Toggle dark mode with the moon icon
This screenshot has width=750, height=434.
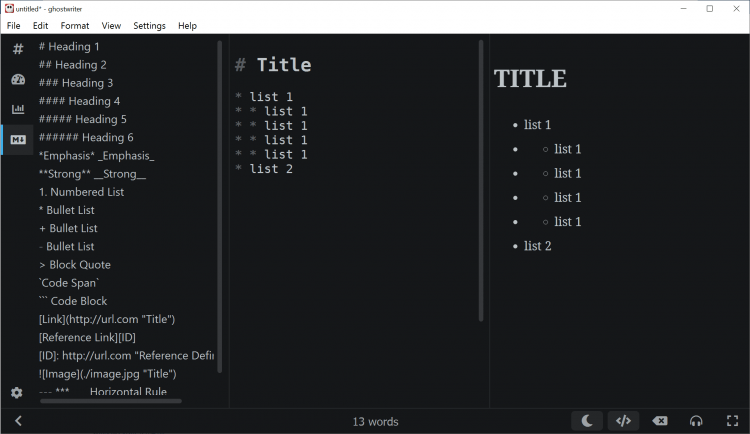click(x=587, y=421)
